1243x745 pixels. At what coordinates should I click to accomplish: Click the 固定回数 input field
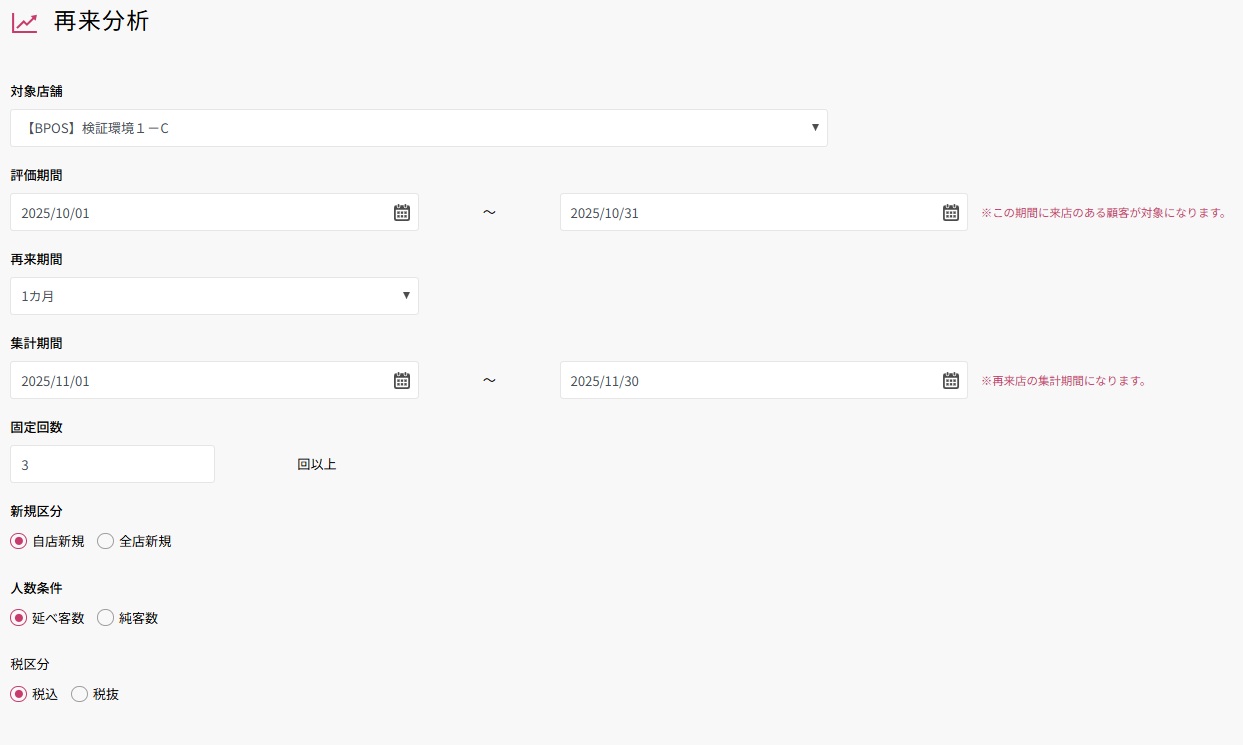pos(112,464)
